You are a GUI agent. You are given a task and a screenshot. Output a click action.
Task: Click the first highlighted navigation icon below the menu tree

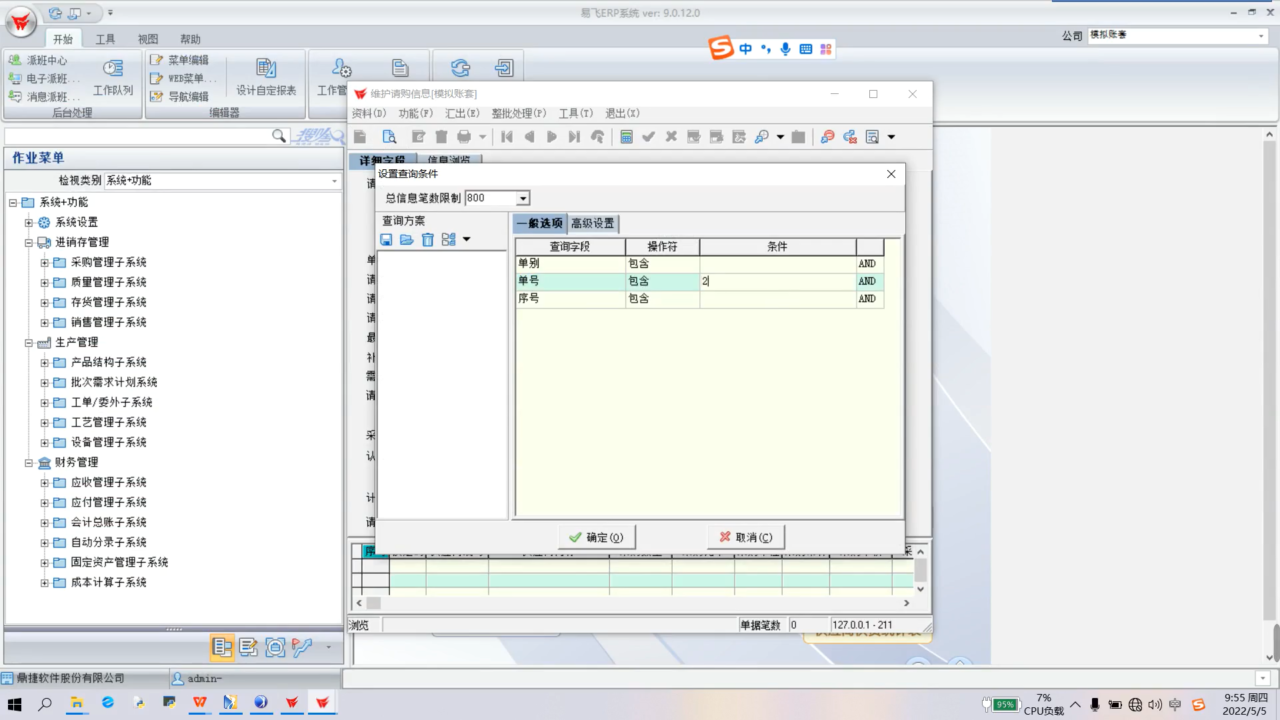pyautogui.click(x=222, y=648)
